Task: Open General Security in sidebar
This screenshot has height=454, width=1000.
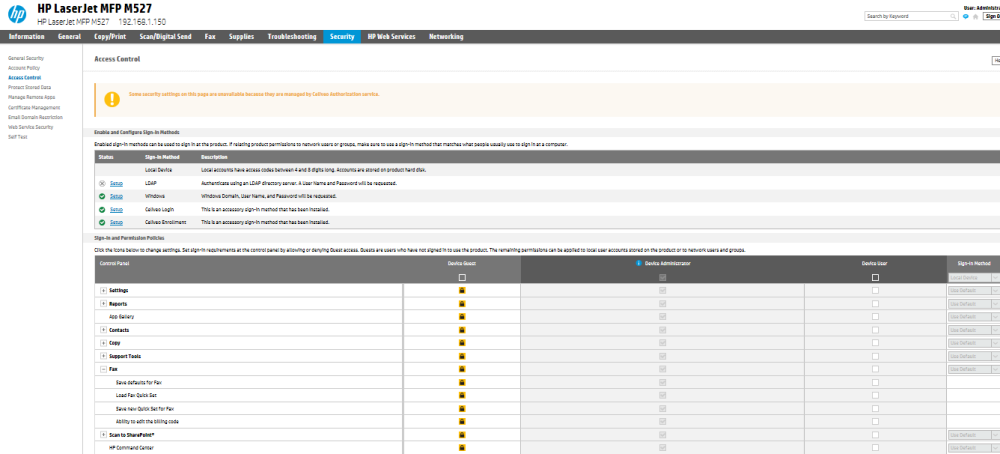Action: point(26,58)
